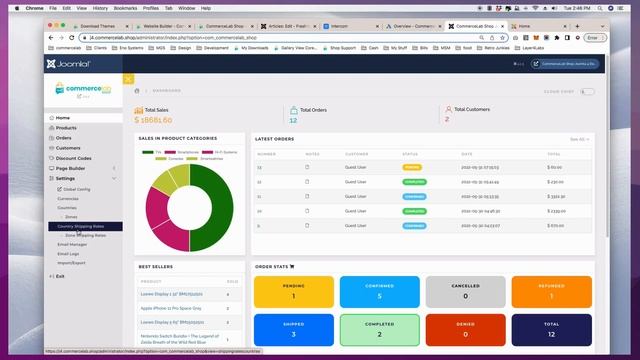
Task: Click the Settings sliders icon in sidebar
Action: coord(52,178)
